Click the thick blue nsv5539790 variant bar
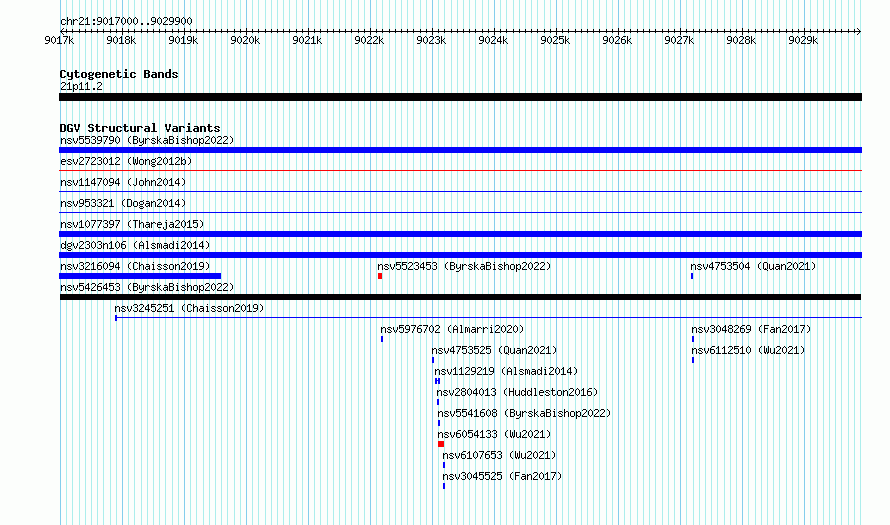The image size is (890, 525). point(460,150)
